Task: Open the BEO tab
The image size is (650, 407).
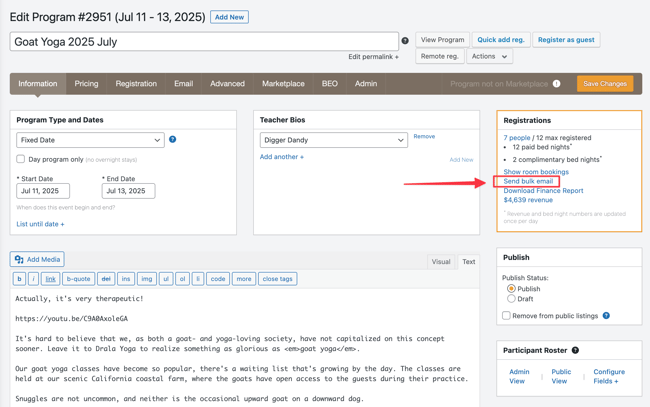Action: click(x=330, y=84)
